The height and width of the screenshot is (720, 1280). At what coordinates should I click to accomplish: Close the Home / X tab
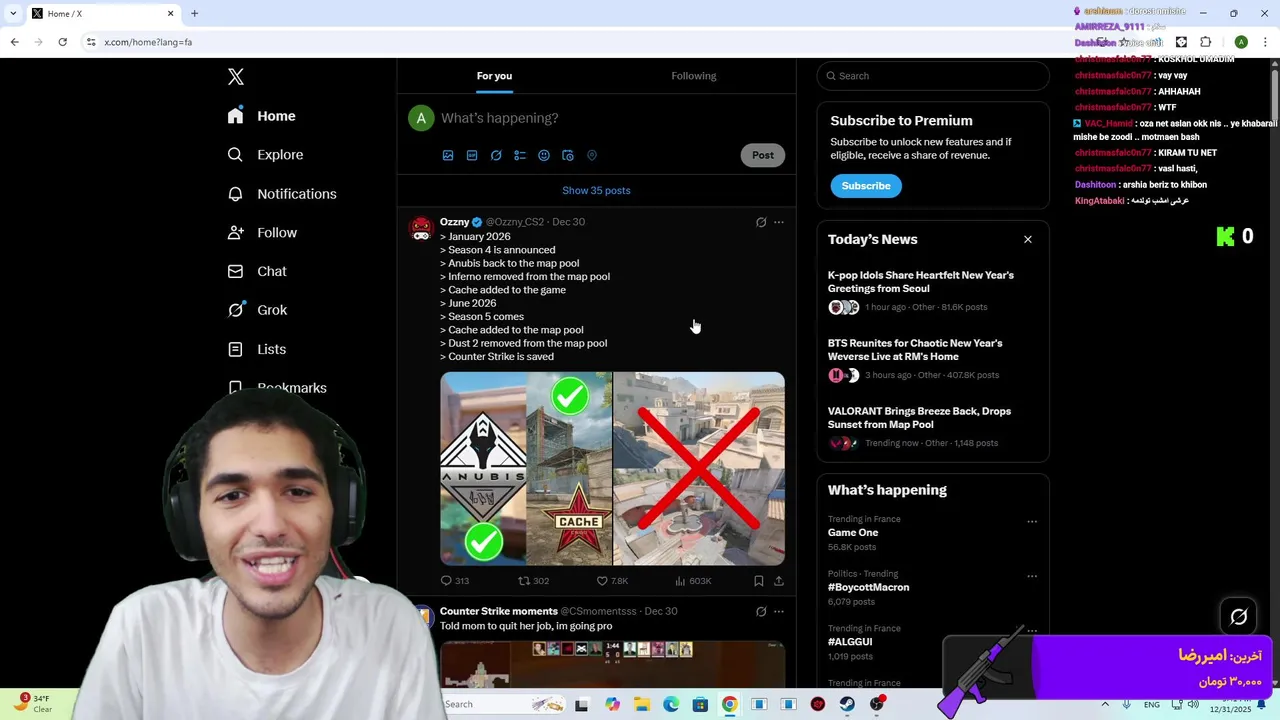170,14
